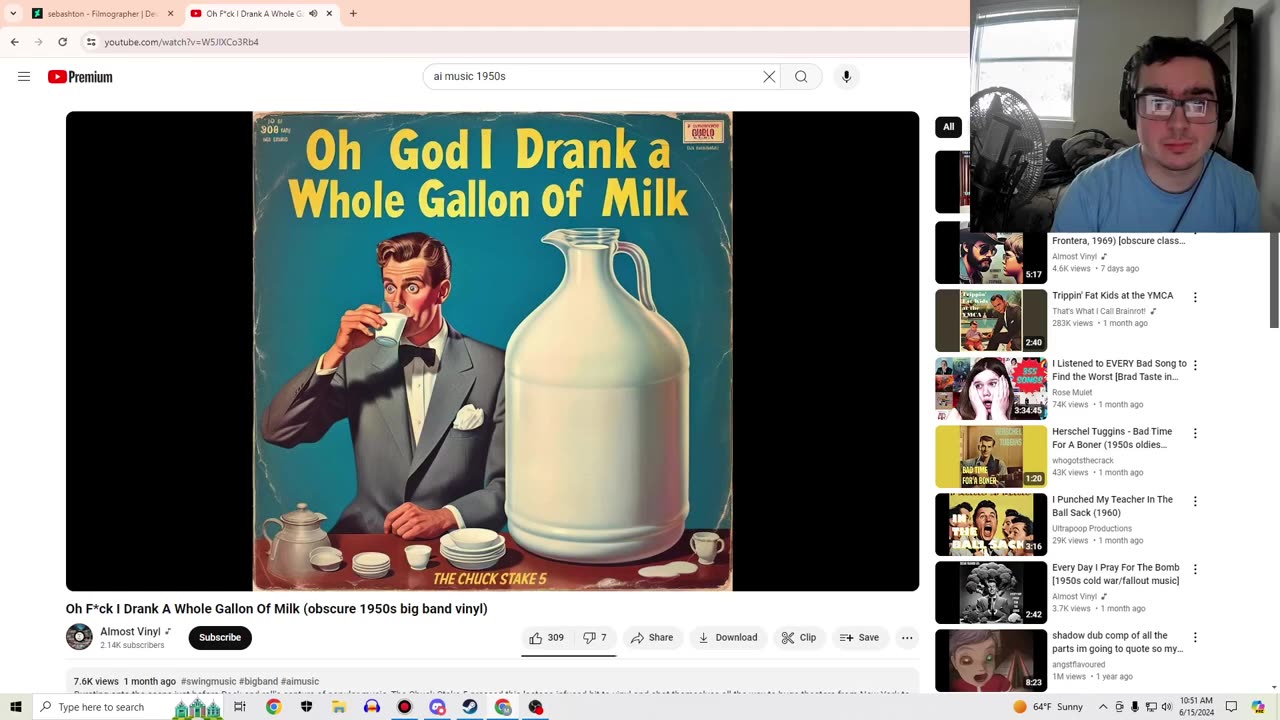The height and width of the screenshot is (720, 1280).
Task: Dislike the video with thumbs down
Action: tap(595, 638)
